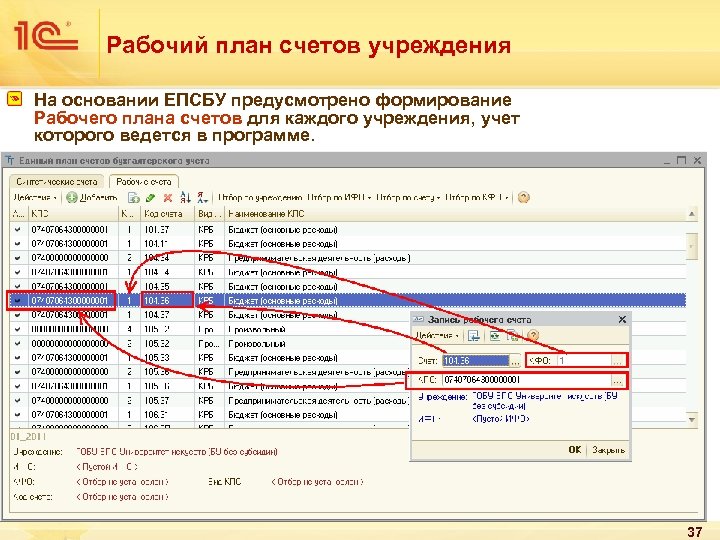Switch to the Синтетические счета tab
This screenshot has width=720, height=540.
point(56,182)
